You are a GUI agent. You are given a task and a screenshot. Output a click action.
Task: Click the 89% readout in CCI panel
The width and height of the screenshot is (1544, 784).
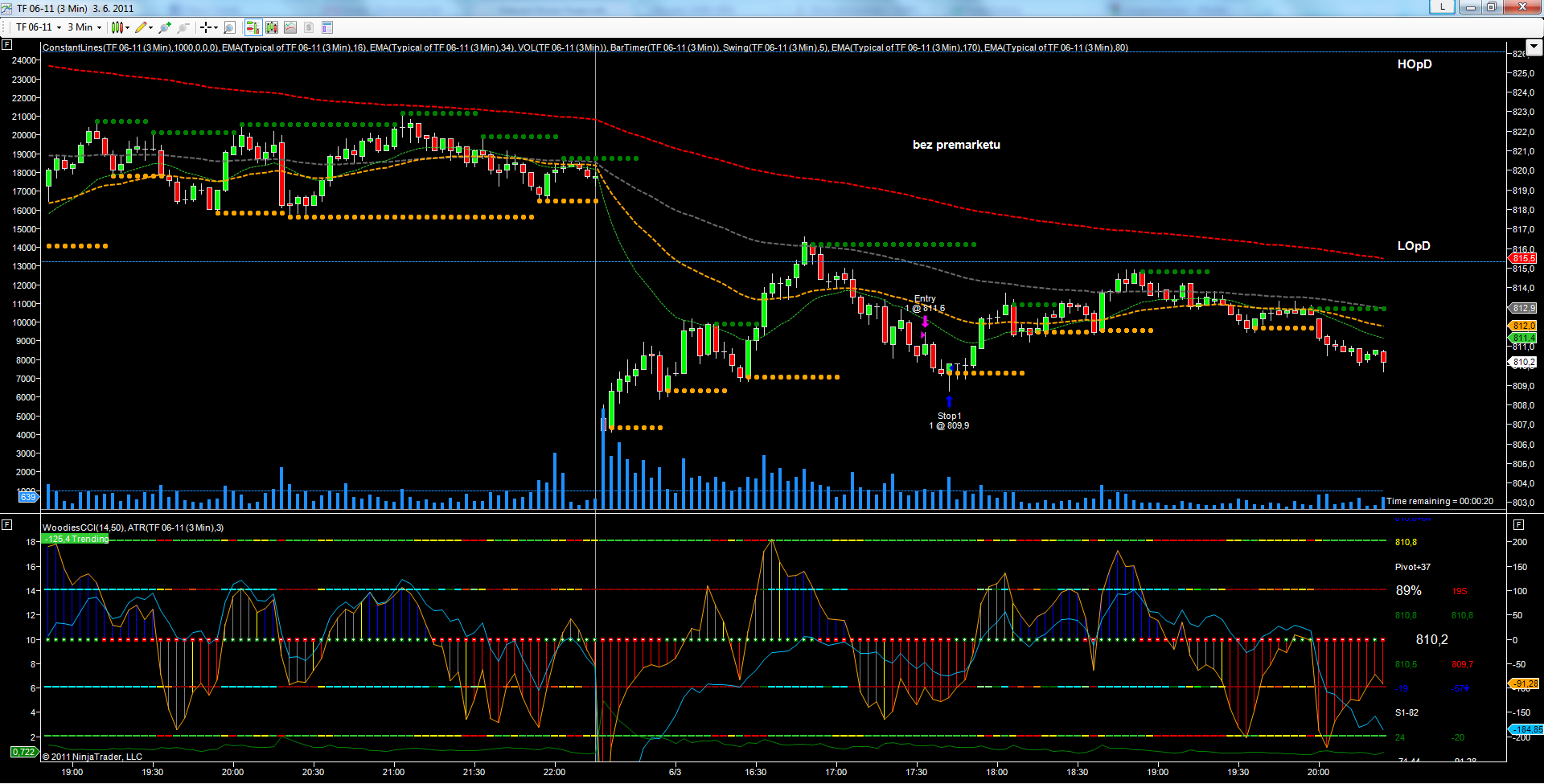click(x=1409, y=591)
